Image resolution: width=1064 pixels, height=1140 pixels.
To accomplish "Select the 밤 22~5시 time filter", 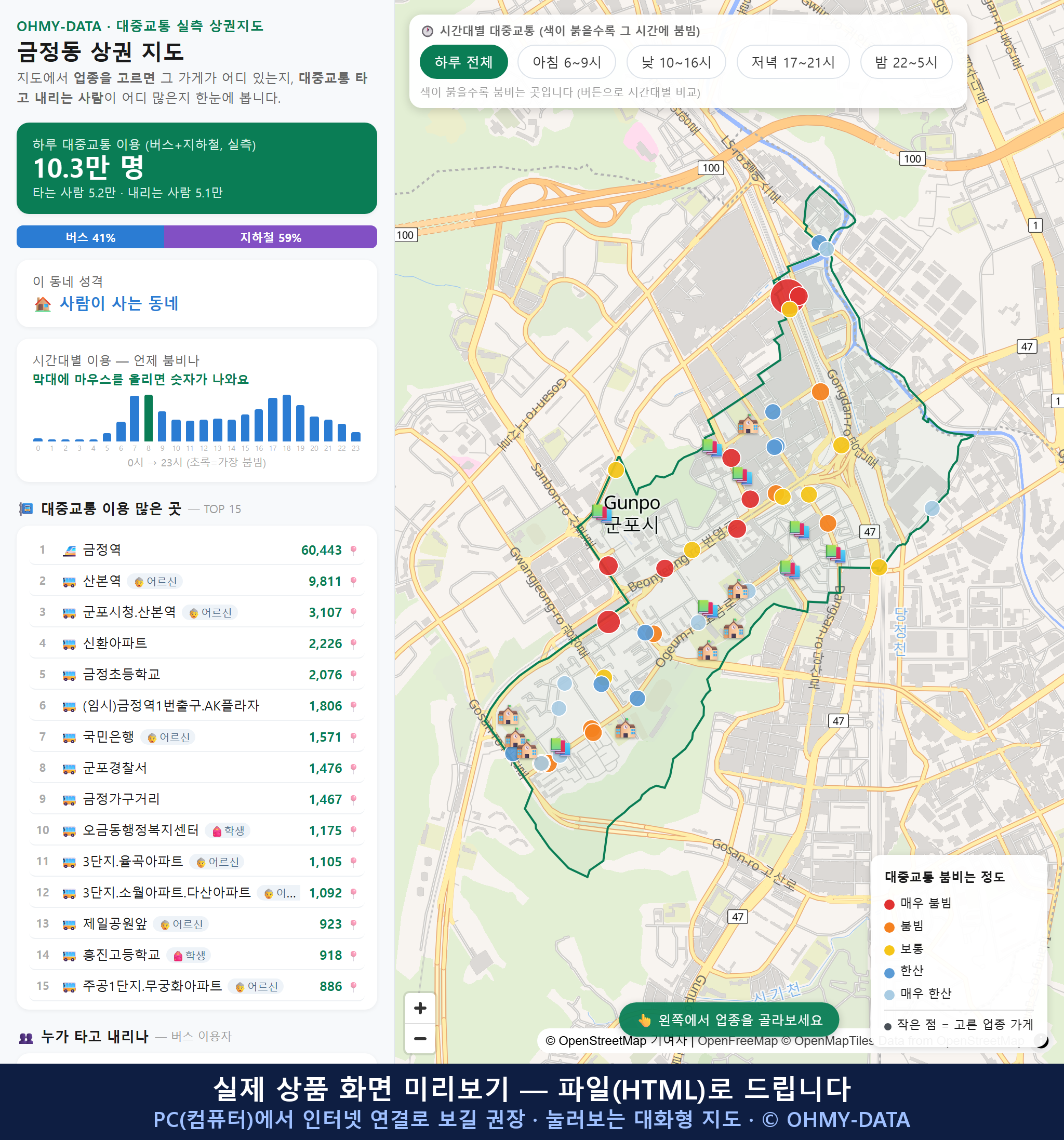I will (906, 62).
